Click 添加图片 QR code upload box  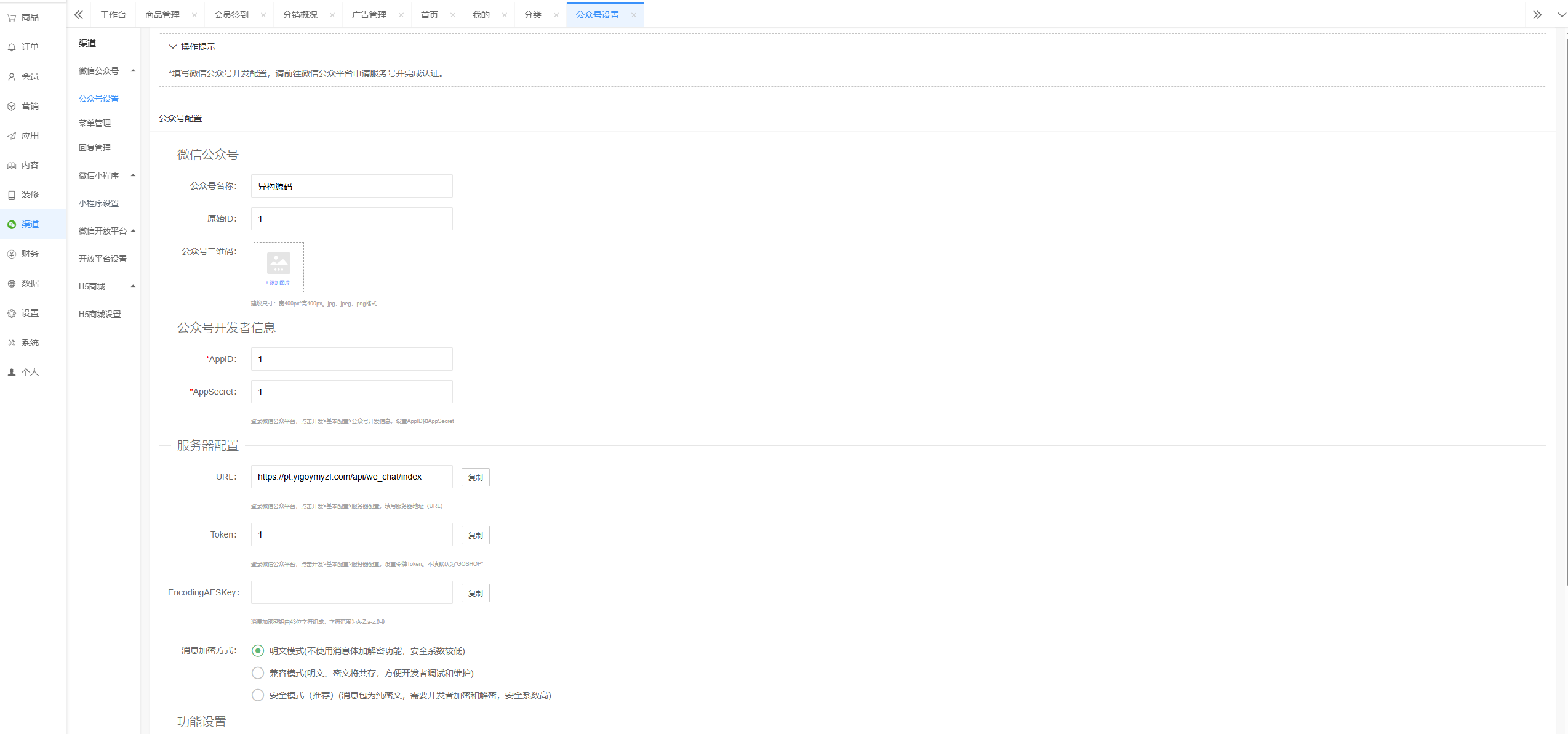(x=278, y=267)
